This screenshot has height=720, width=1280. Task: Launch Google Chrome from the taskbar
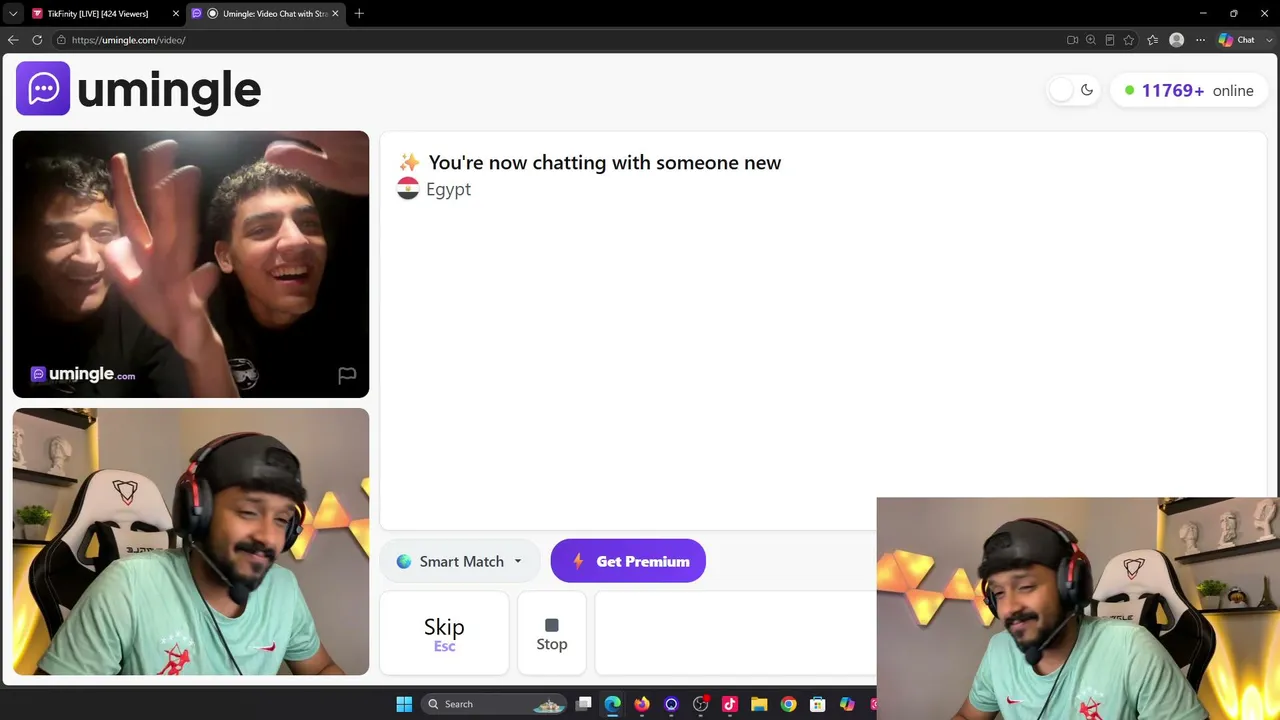pos(788,704)
